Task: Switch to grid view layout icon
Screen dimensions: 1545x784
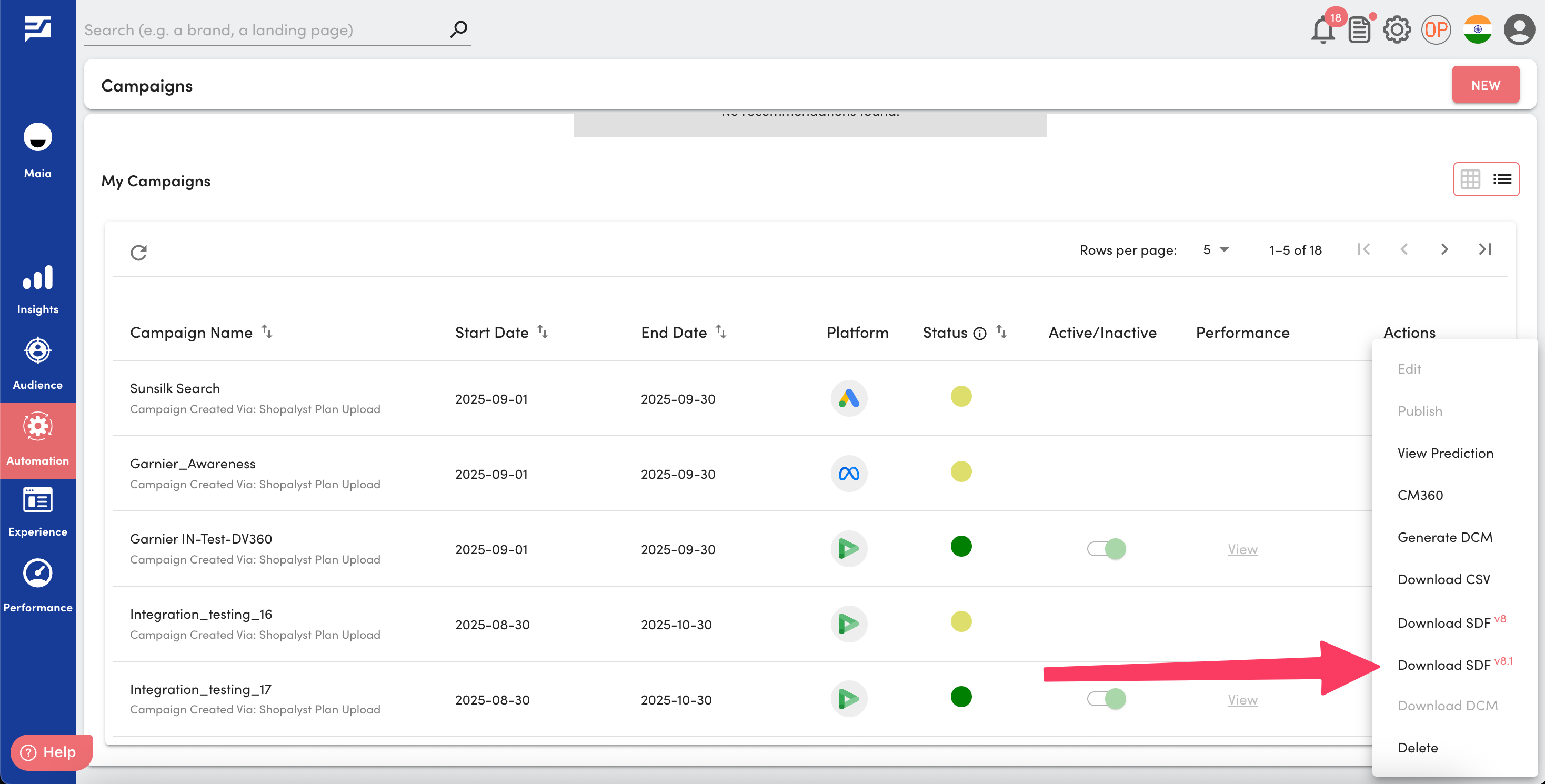Action: [1470, 179]
